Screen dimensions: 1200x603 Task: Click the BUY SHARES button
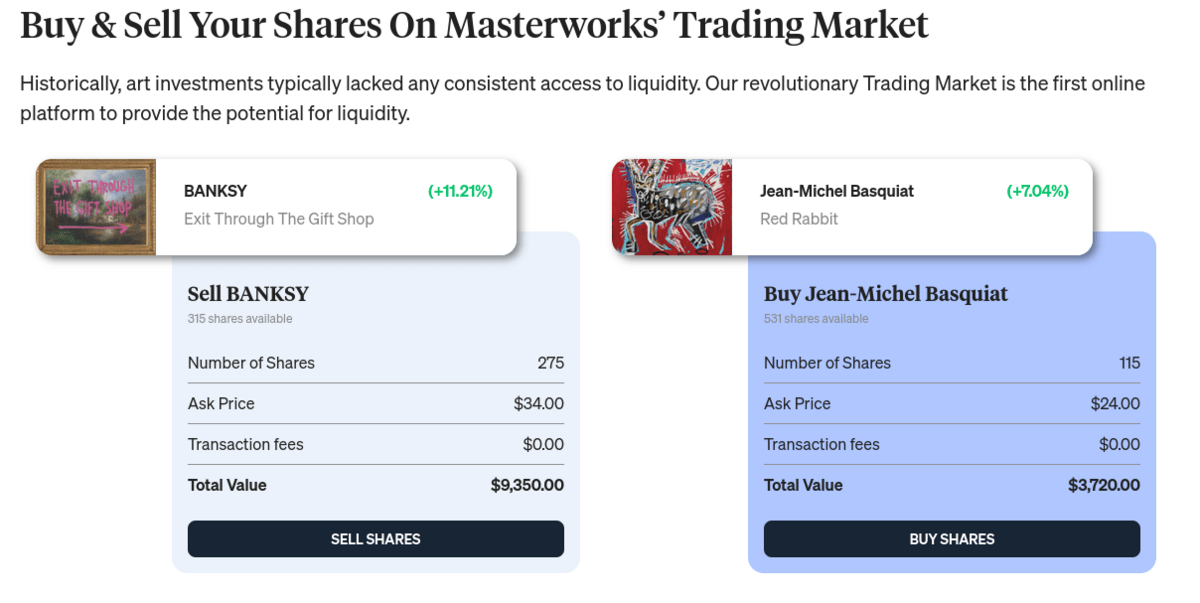pyautogui.click(x=952, y=539)
